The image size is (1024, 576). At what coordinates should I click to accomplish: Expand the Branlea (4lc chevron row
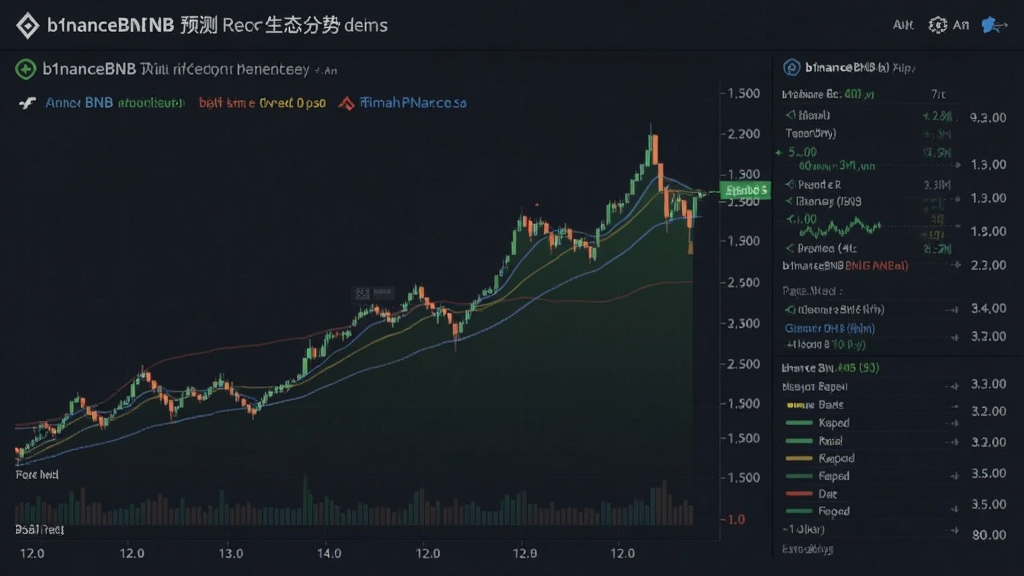coord(790,249)
